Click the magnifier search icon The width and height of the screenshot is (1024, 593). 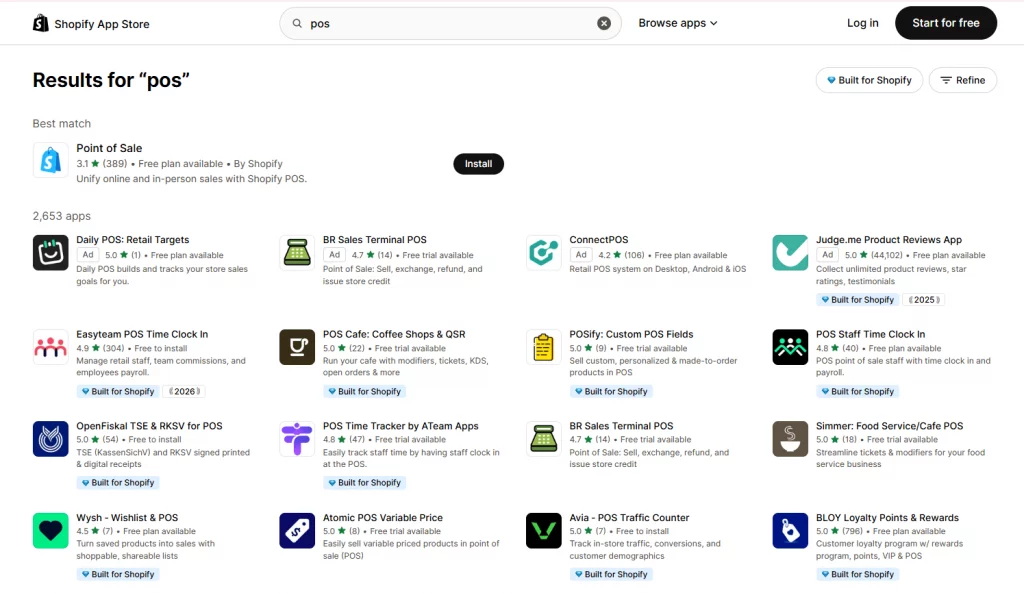tap(297, 24)
